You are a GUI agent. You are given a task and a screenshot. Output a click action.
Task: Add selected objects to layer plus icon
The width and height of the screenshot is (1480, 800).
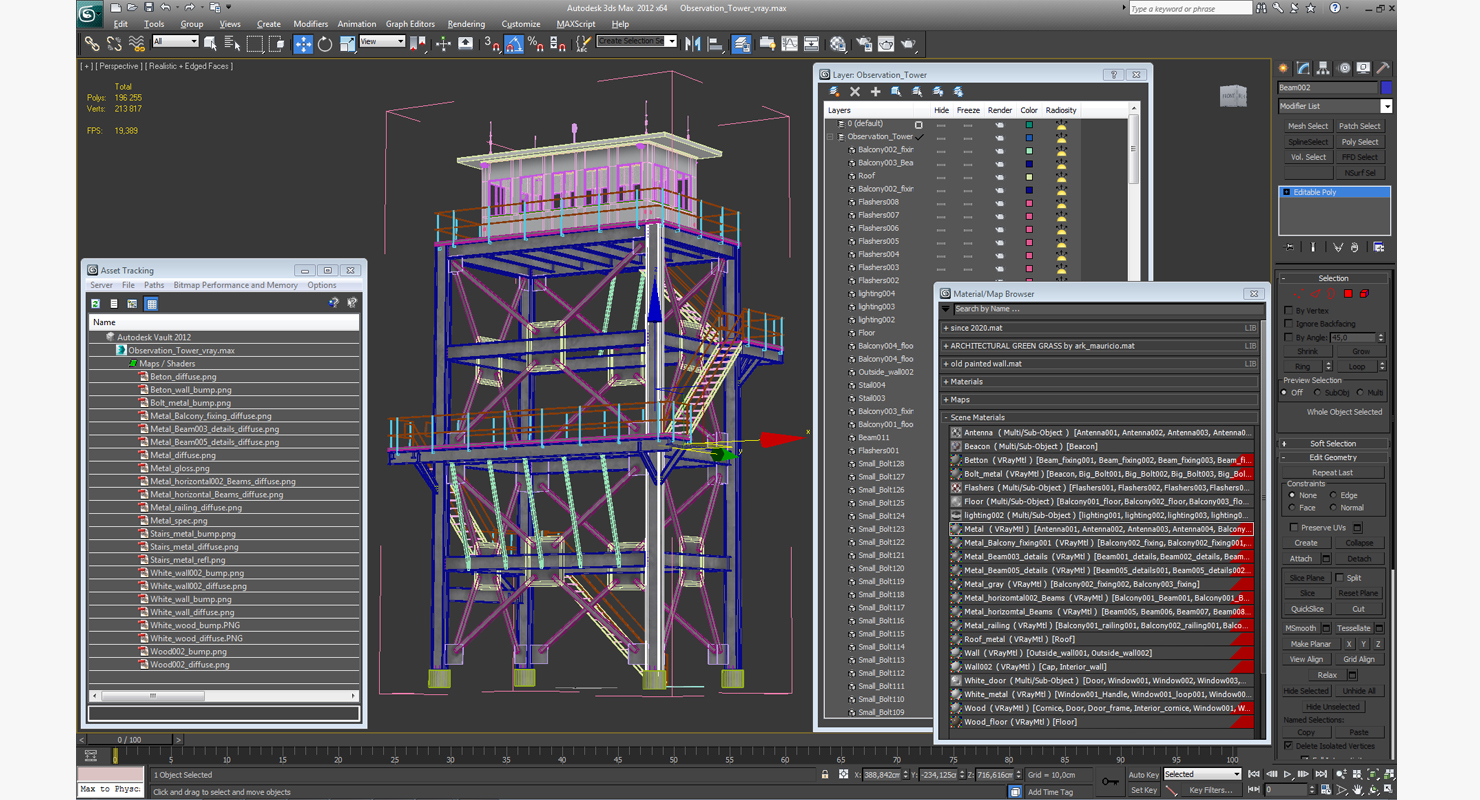pos(876,91)
